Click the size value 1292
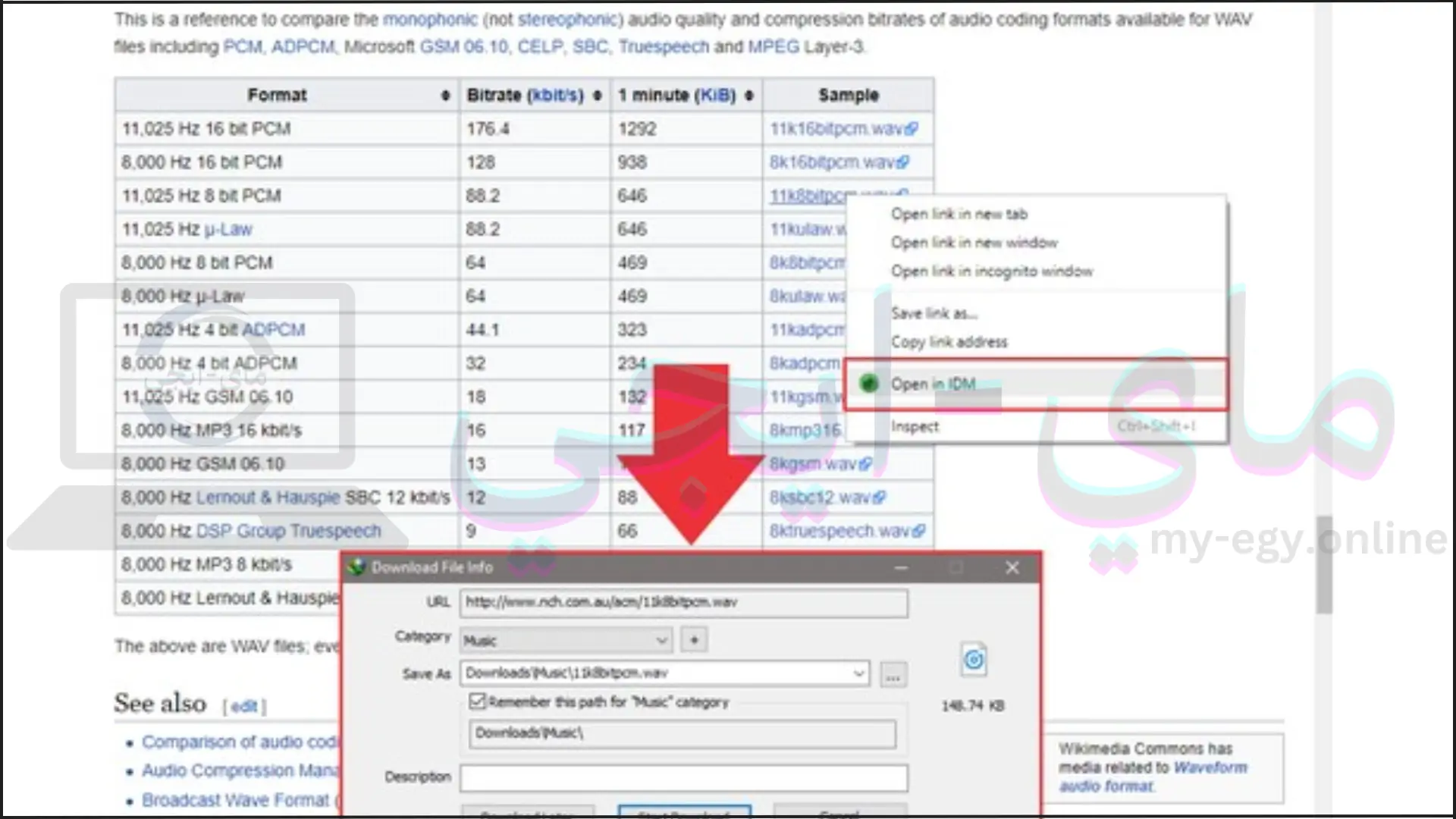The width and height of the screenshot is (1456, 819). [637, 129]
